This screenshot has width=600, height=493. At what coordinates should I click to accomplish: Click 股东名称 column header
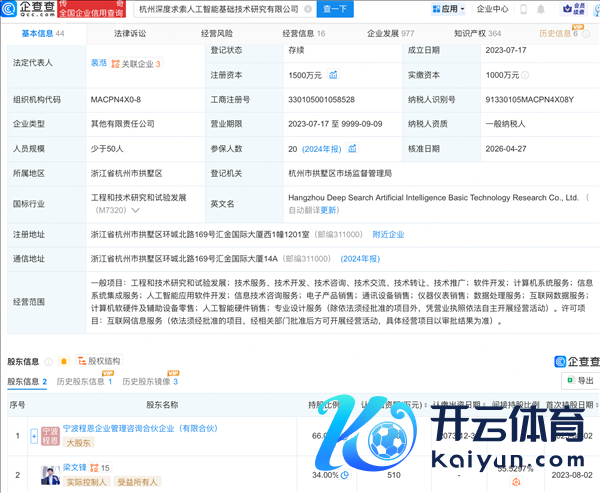click(x=162, y=405)
